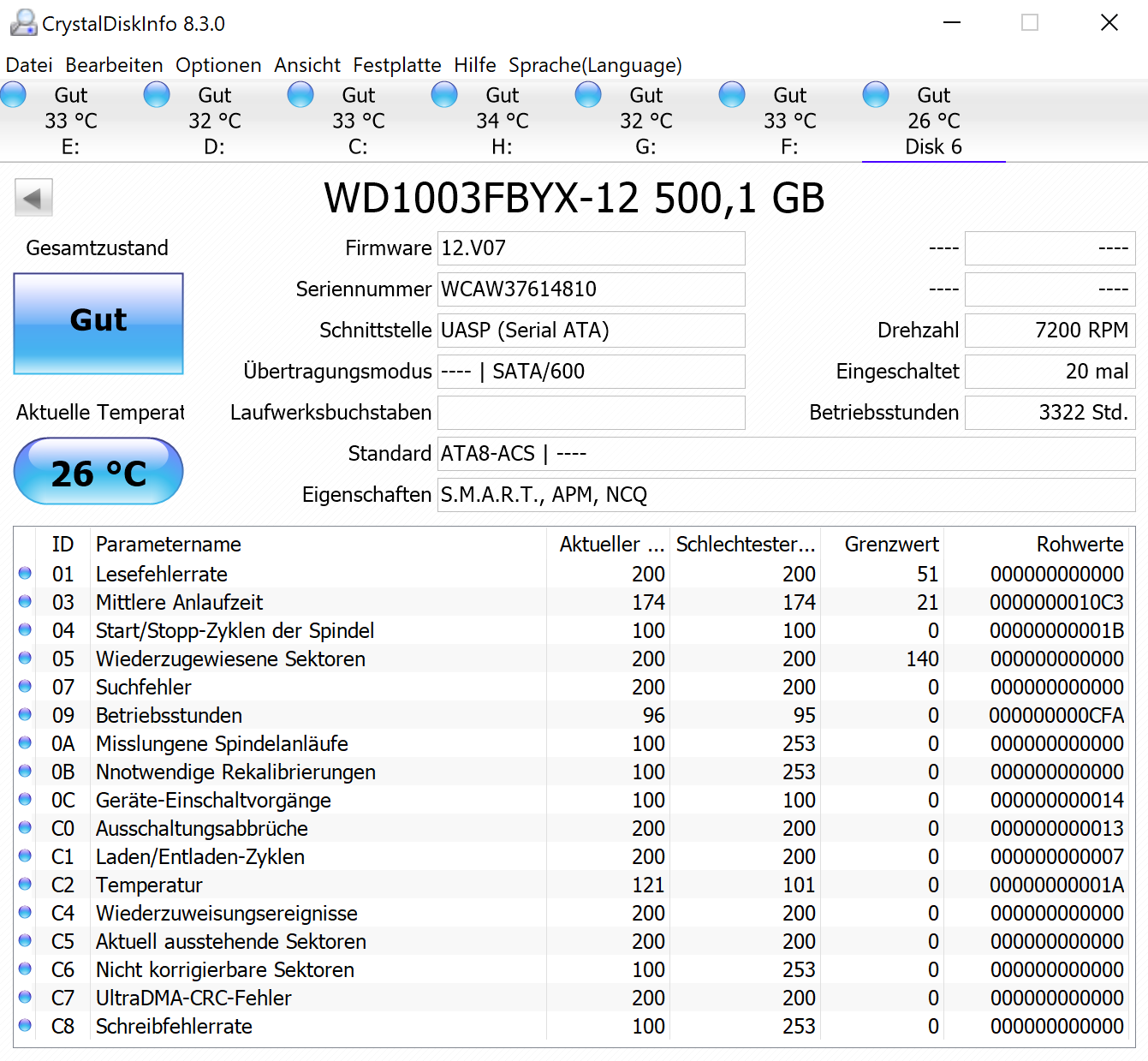
Task: Select the blue status orb for Disk 6
Action: 876,94
